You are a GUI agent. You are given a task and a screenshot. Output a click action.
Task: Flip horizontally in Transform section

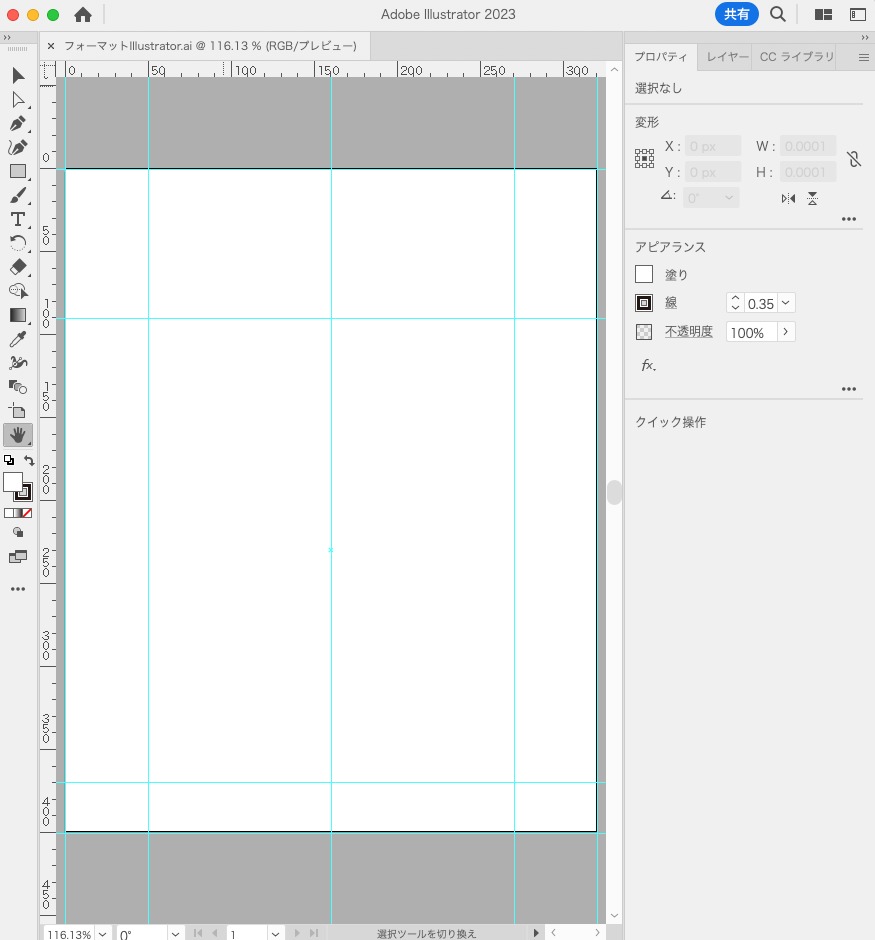coord(788,198)
